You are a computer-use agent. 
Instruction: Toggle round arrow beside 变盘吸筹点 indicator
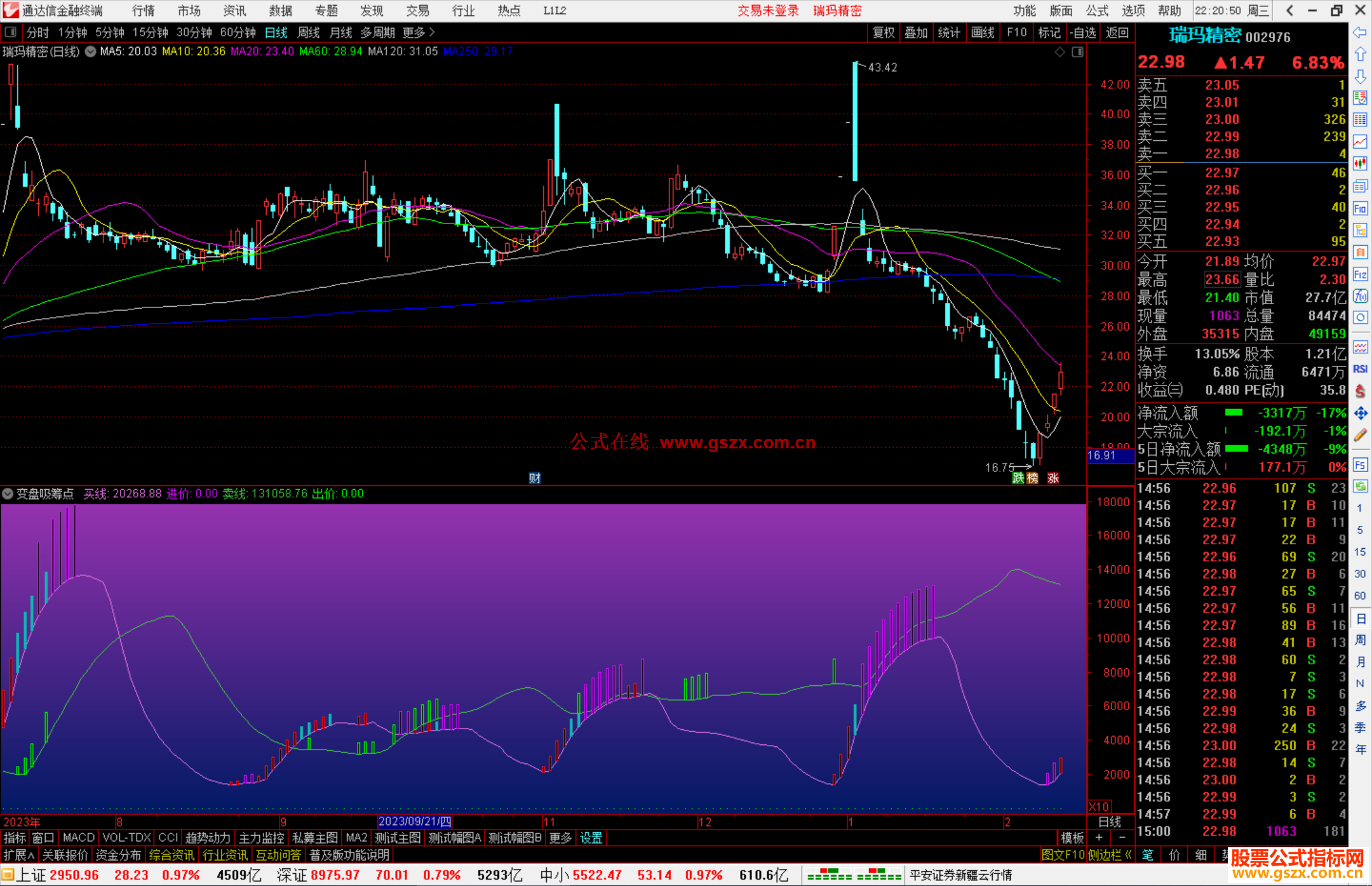coord(8,493)
